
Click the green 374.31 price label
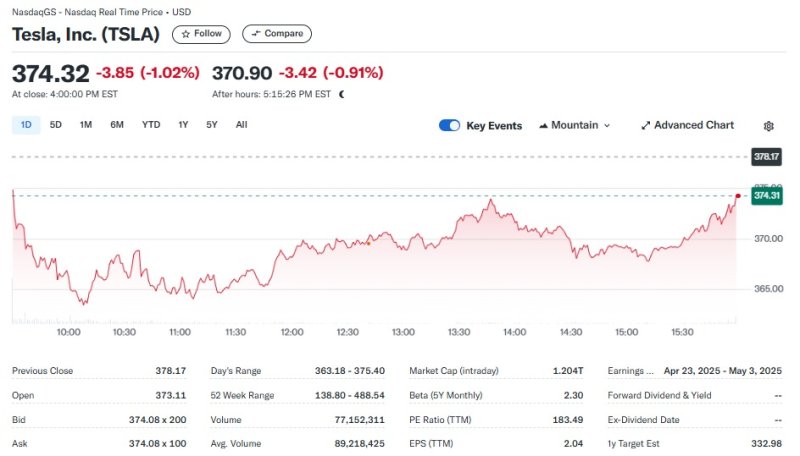pyautogui.click(x=766, y=196)
